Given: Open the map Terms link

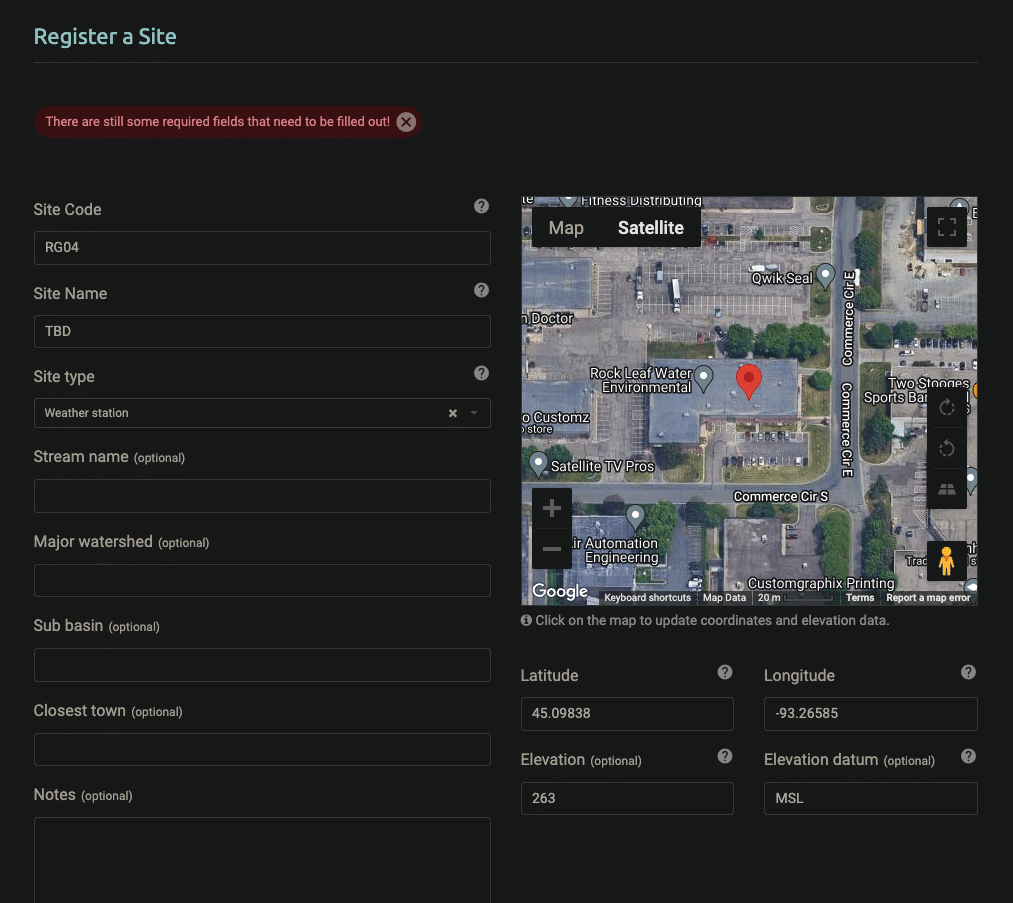Looking at the screenshot, I should [859, 598].
